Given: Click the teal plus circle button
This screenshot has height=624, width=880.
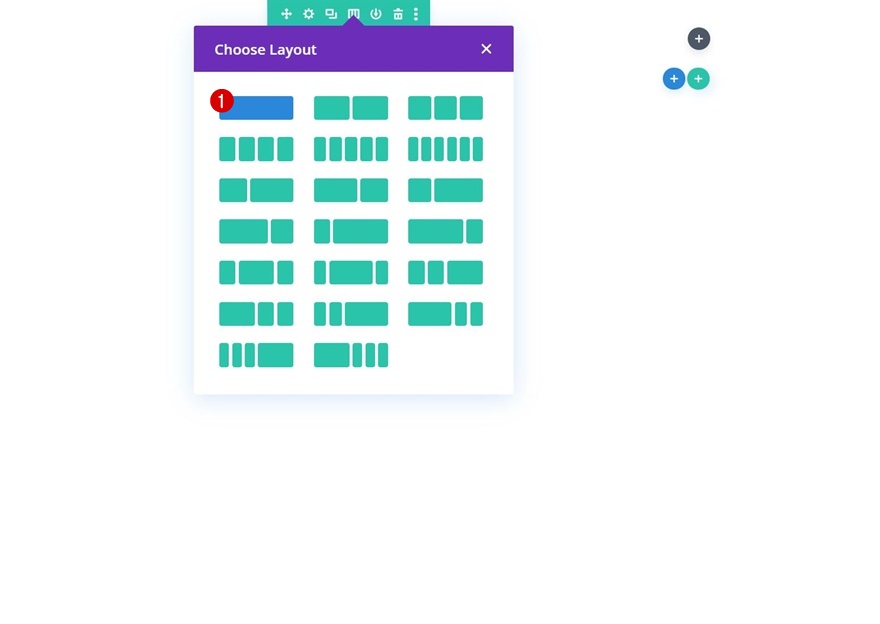Looking at the screenshot, I should coord(698,79).
